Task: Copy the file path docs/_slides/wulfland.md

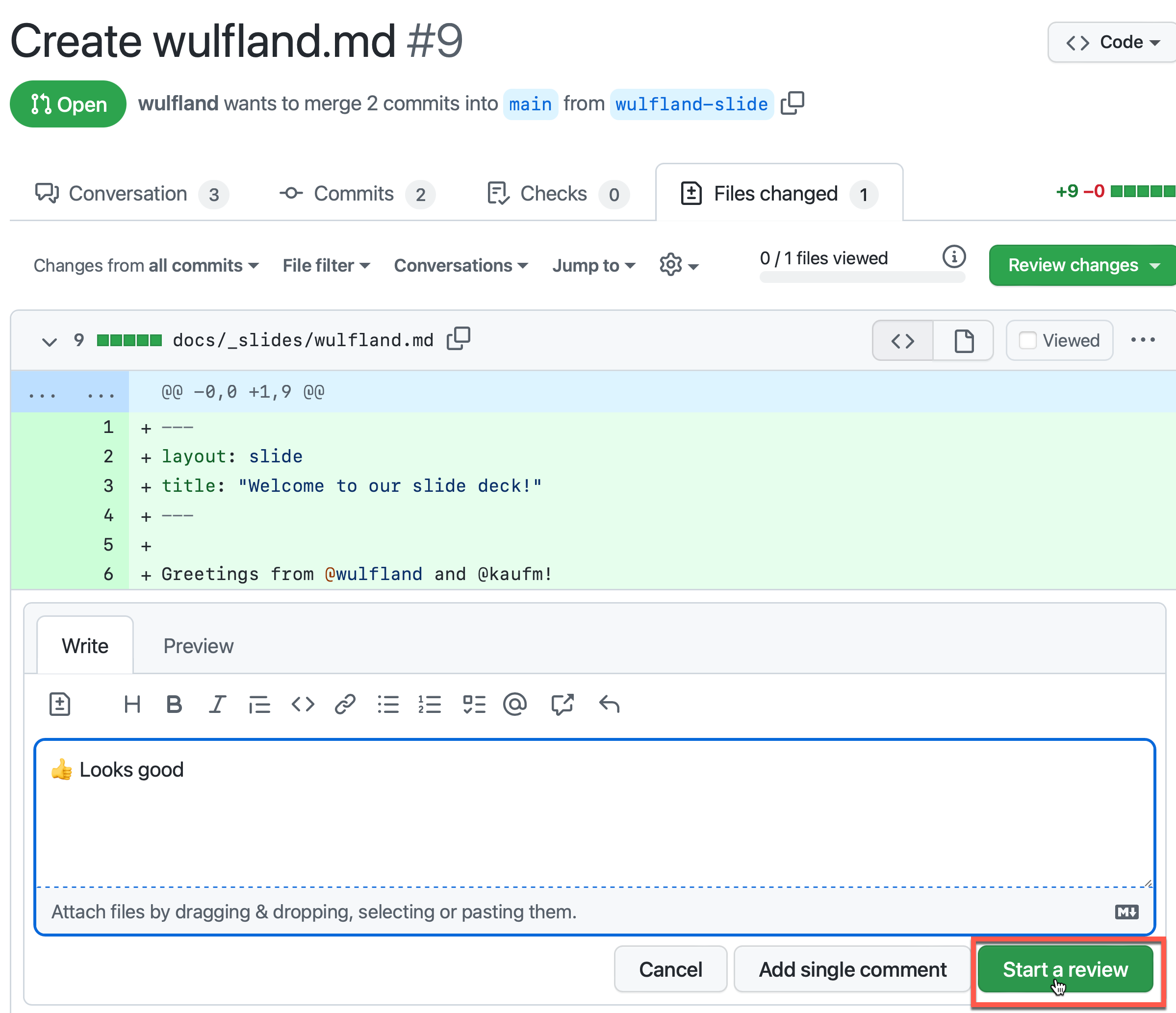Action: tap(459, 339)
